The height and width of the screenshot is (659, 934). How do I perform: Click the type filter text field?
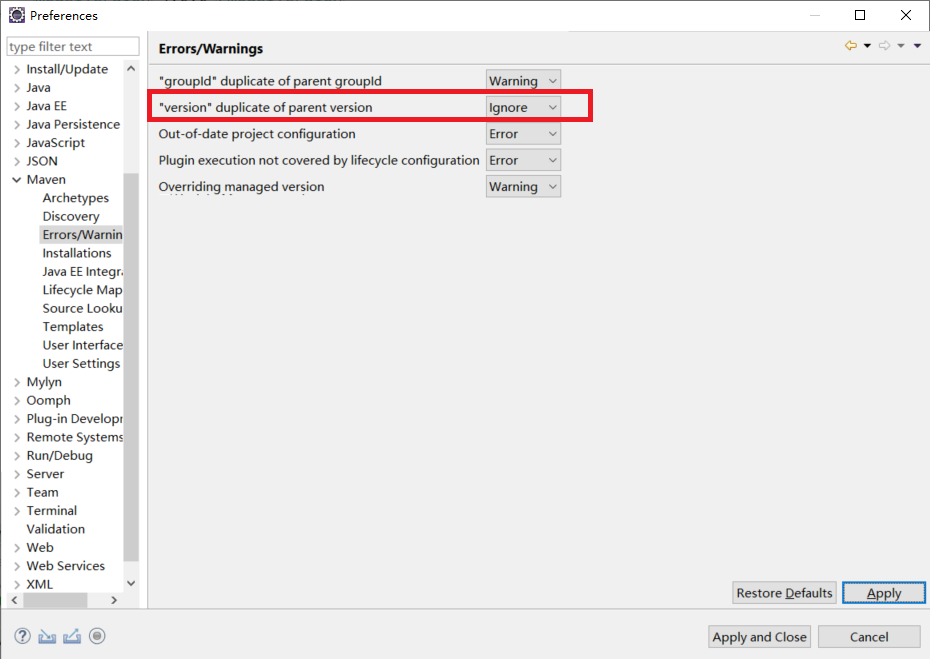73,47
